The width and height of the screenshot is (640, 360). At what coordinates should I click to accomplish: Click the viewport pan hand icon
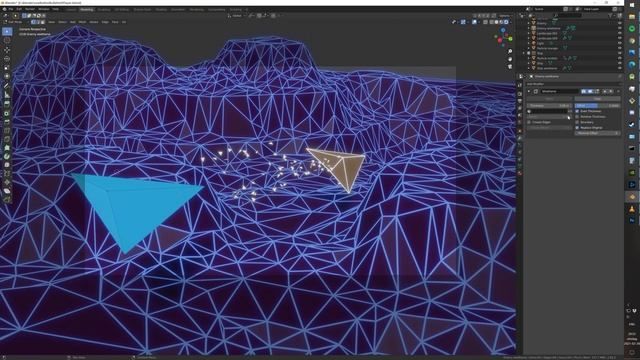click(510, 59)
